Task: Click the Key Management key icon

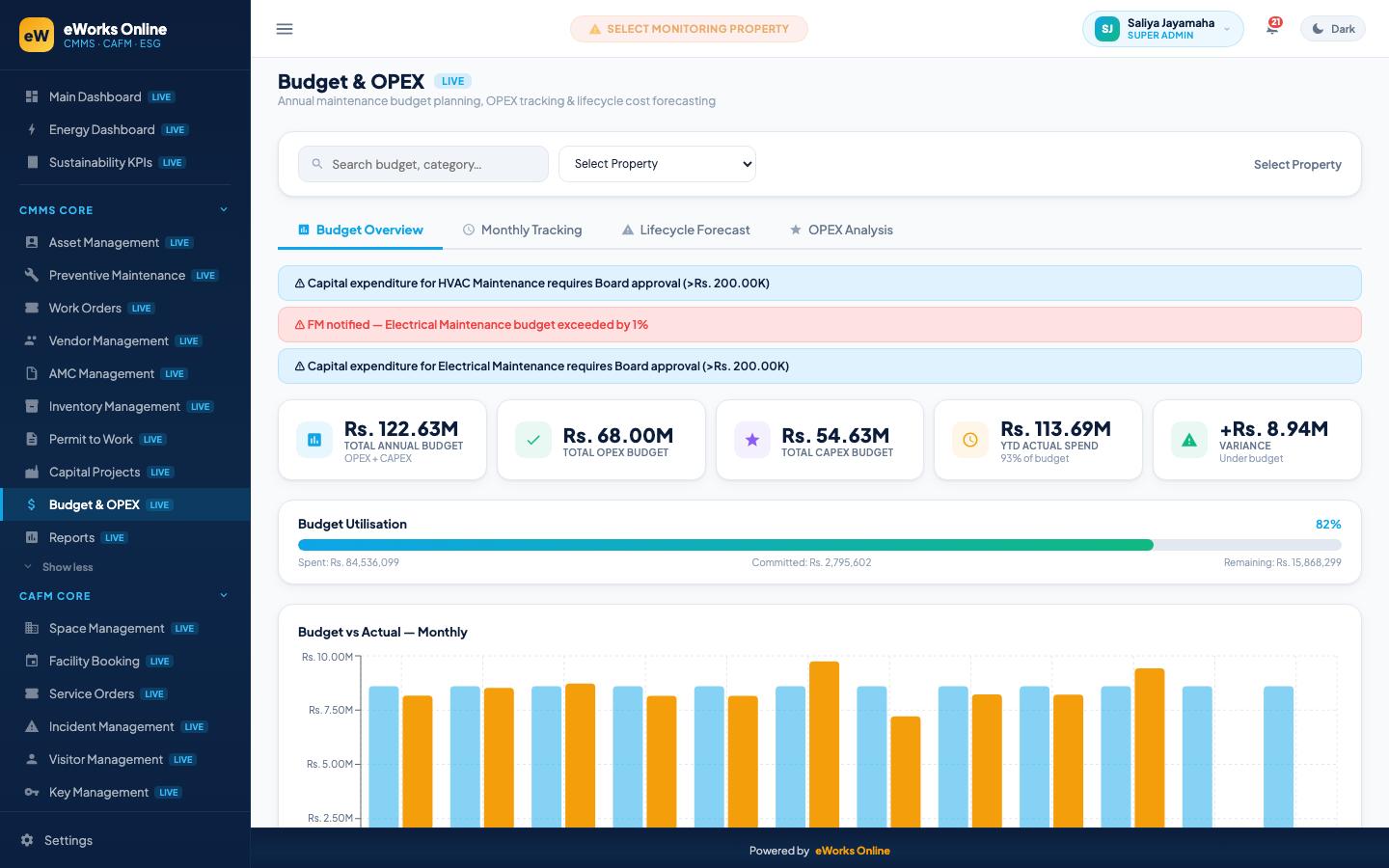Action: pos(32,792)
